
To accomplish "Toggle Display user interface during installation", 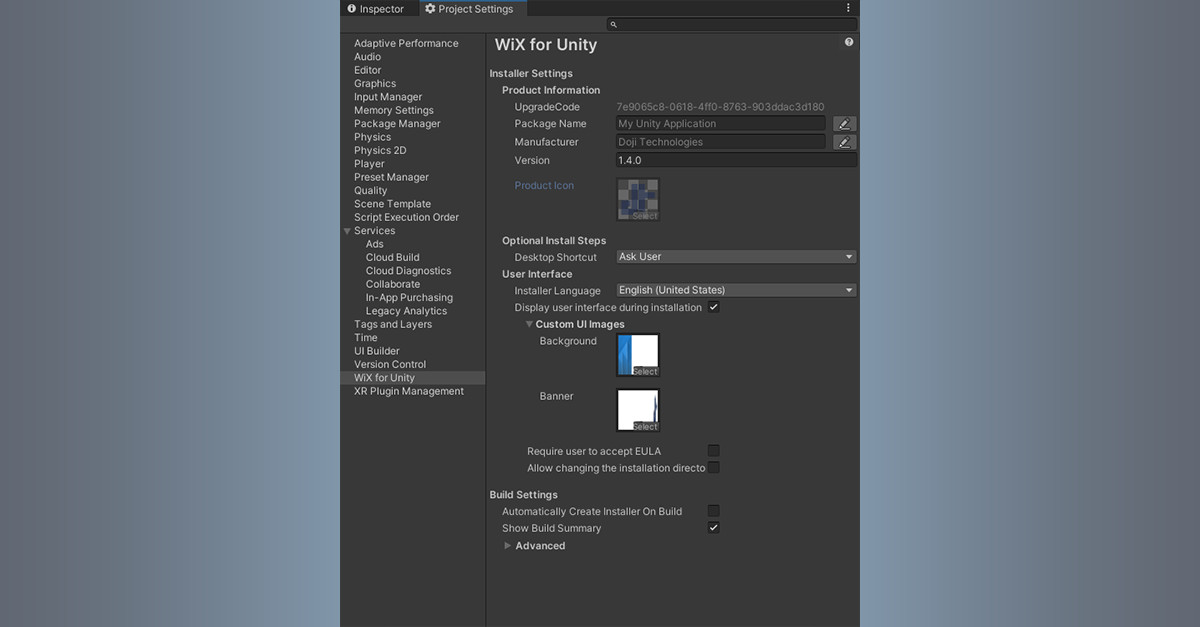I will pos(714,307).
